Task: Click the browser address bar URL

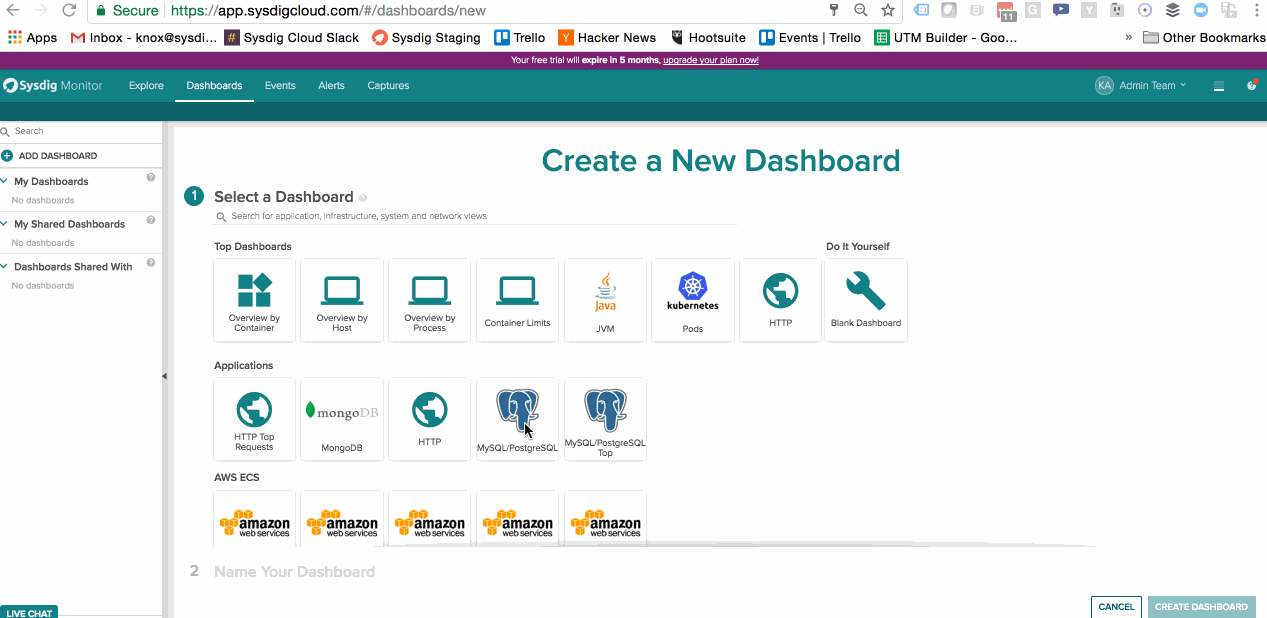Action: pos(328,10)
